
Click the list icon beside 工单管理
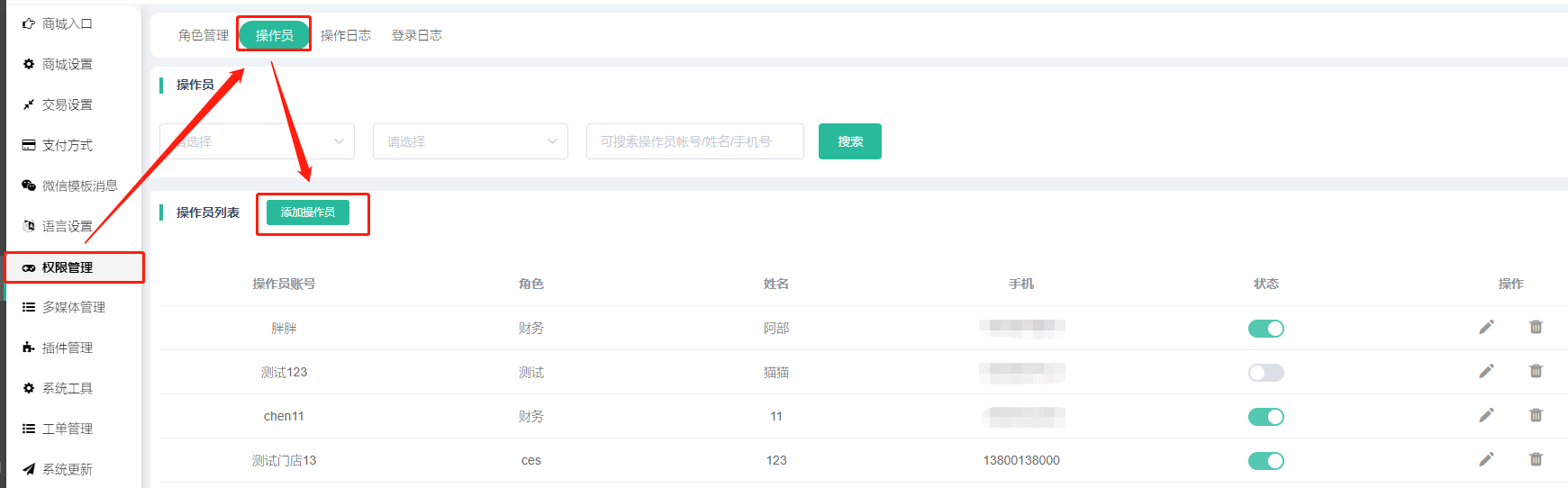[29, 429]
